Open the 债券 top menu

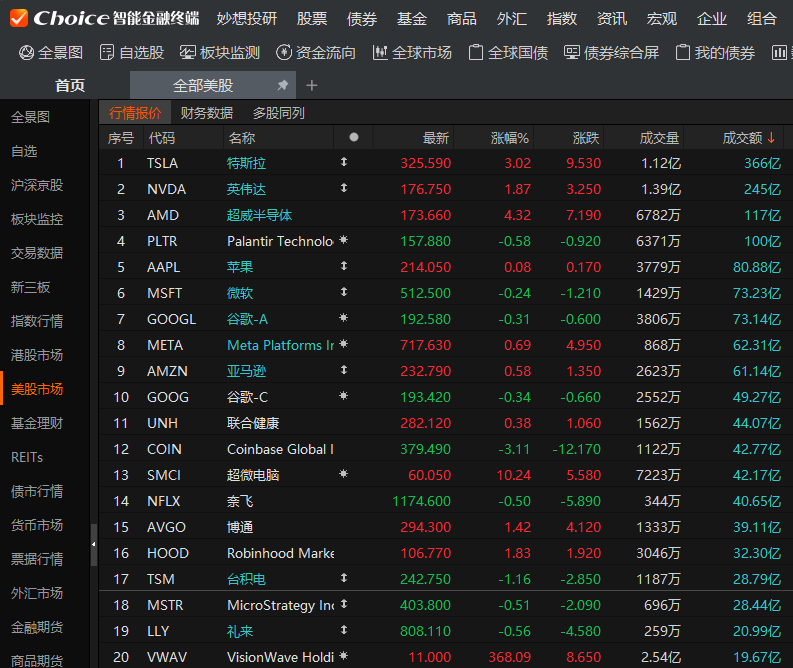point(362,19)
